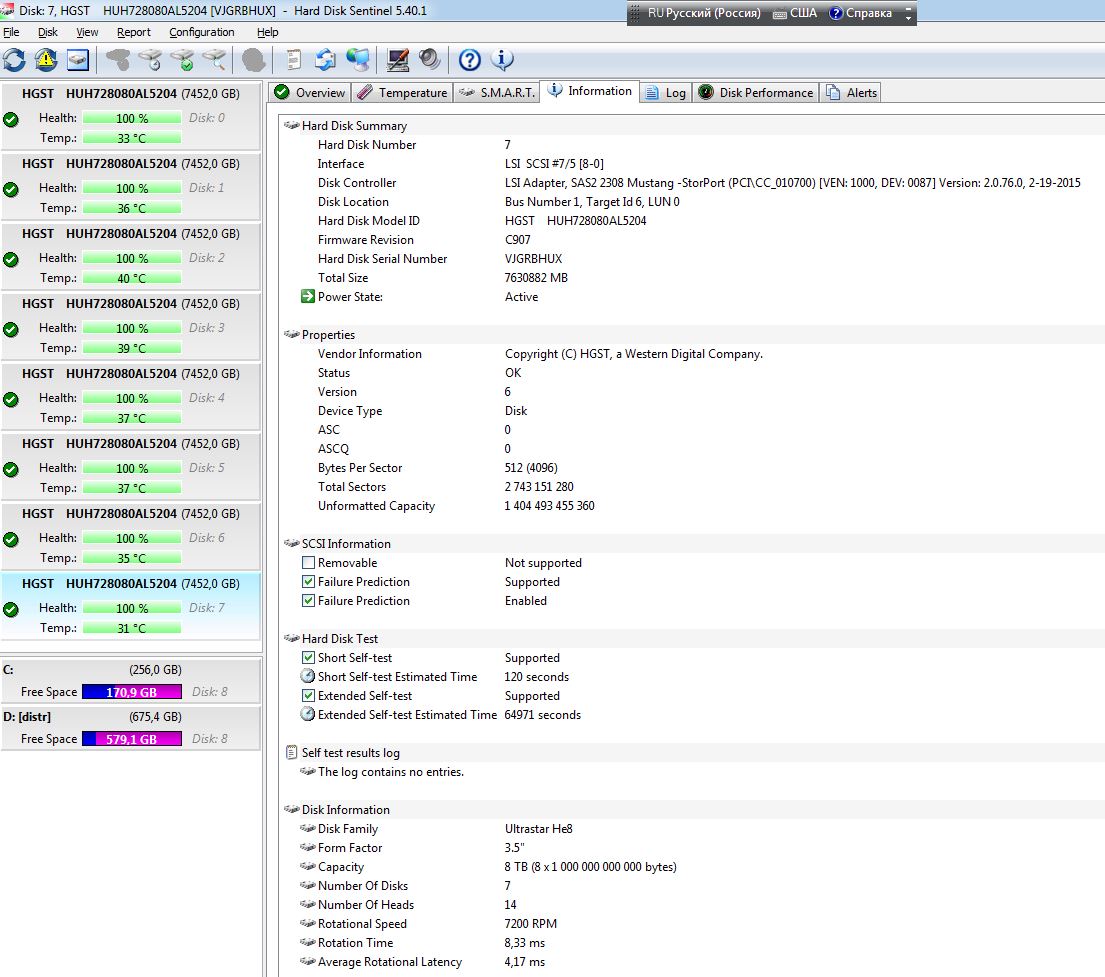Open the Report menu
Image resolution: width=1105 pixels, height=977 pixels.
(x=134, y=32)
